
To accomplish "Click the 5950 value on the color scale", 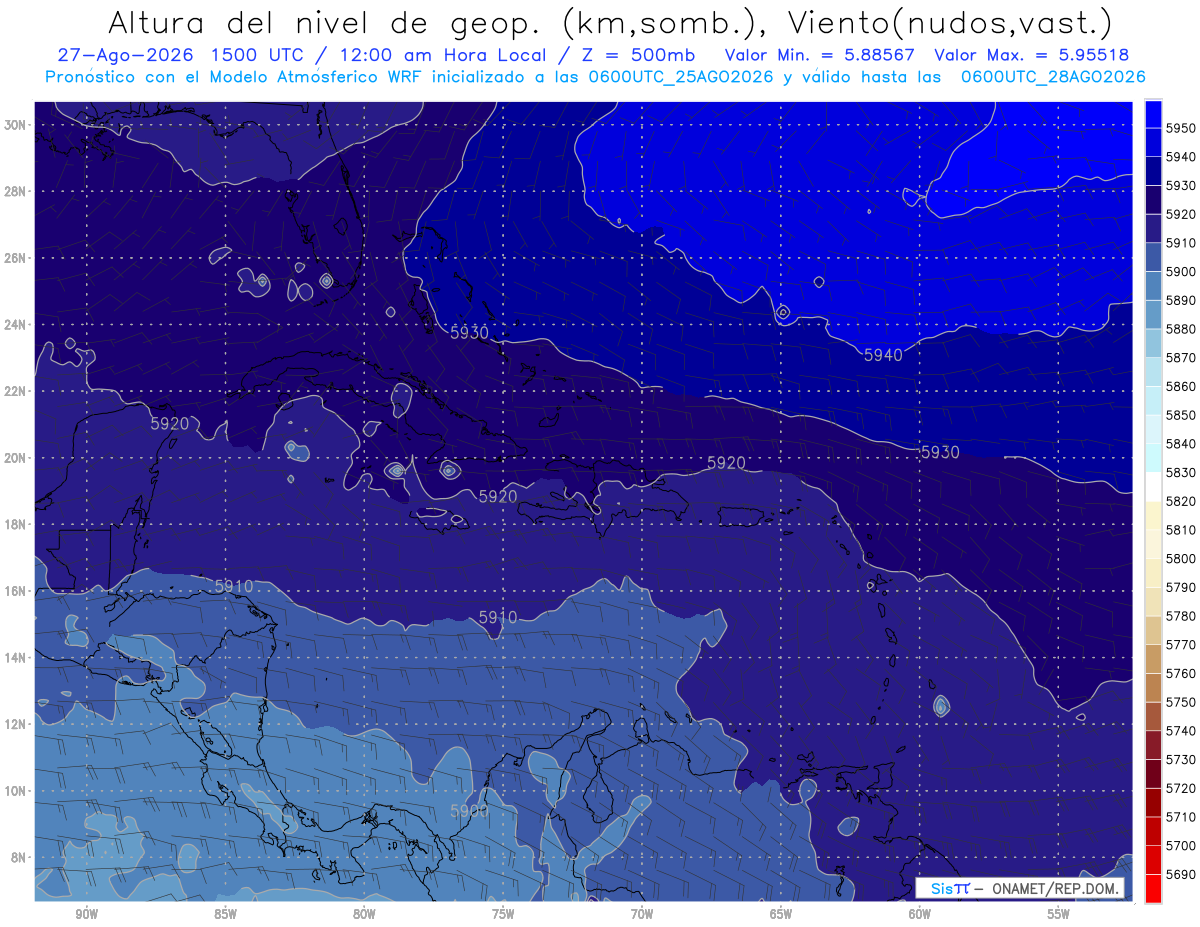I will pyautogui.click(x=1181, y=128).
